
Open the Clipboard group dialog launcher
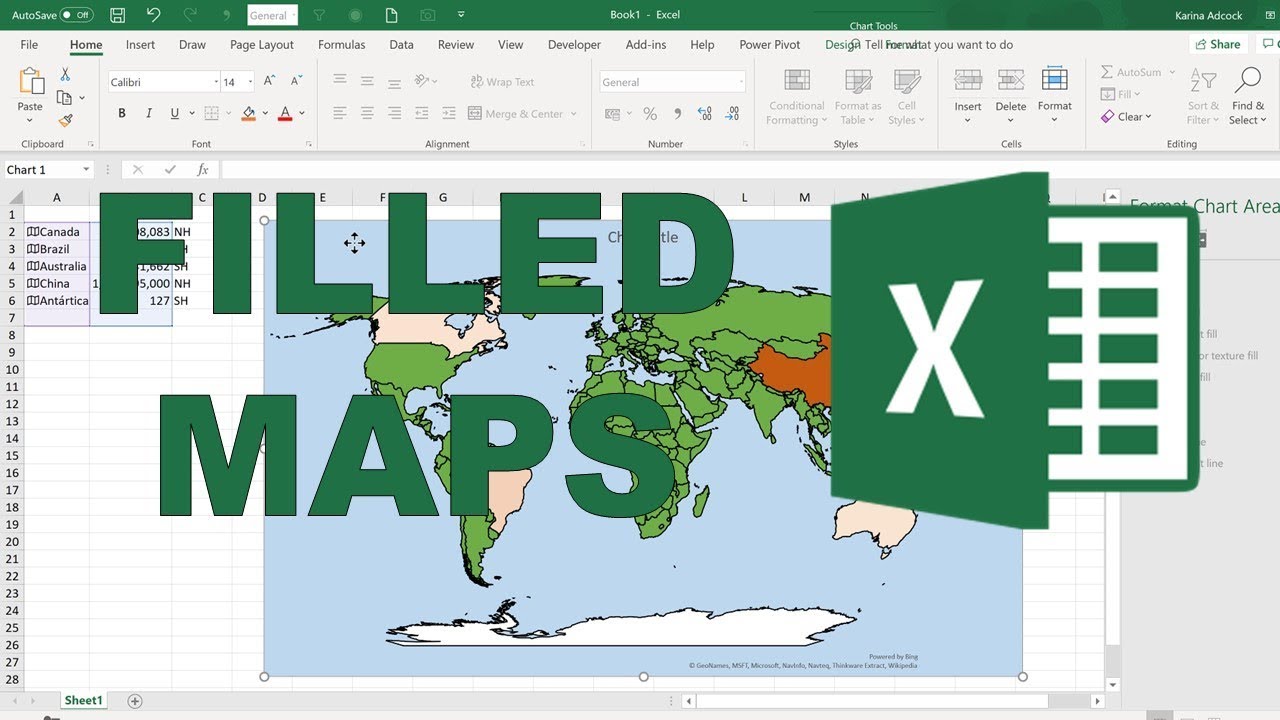[x=91, y=144]
